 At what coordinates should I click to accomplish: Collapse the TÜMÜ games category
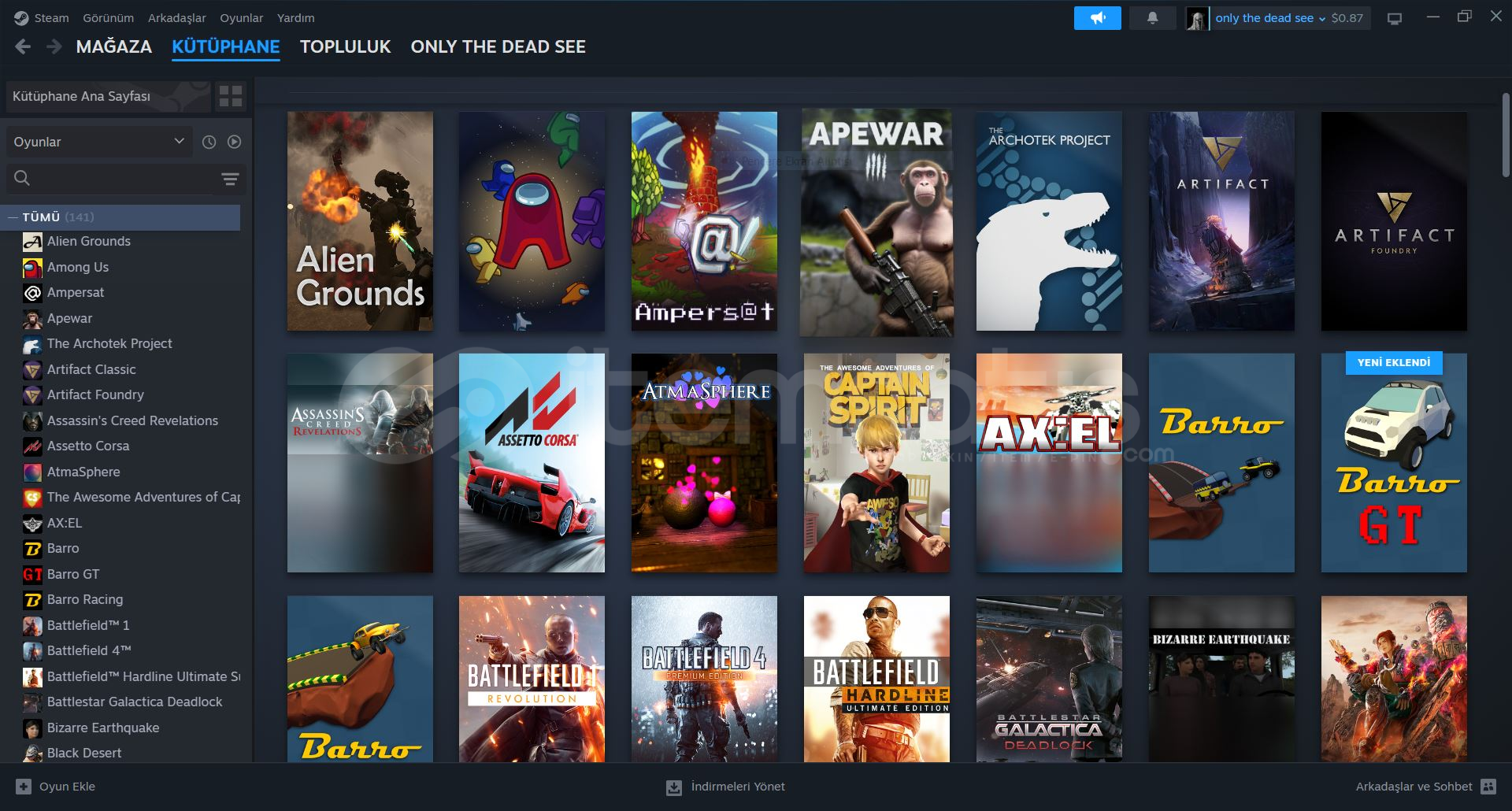coord(13,217)
